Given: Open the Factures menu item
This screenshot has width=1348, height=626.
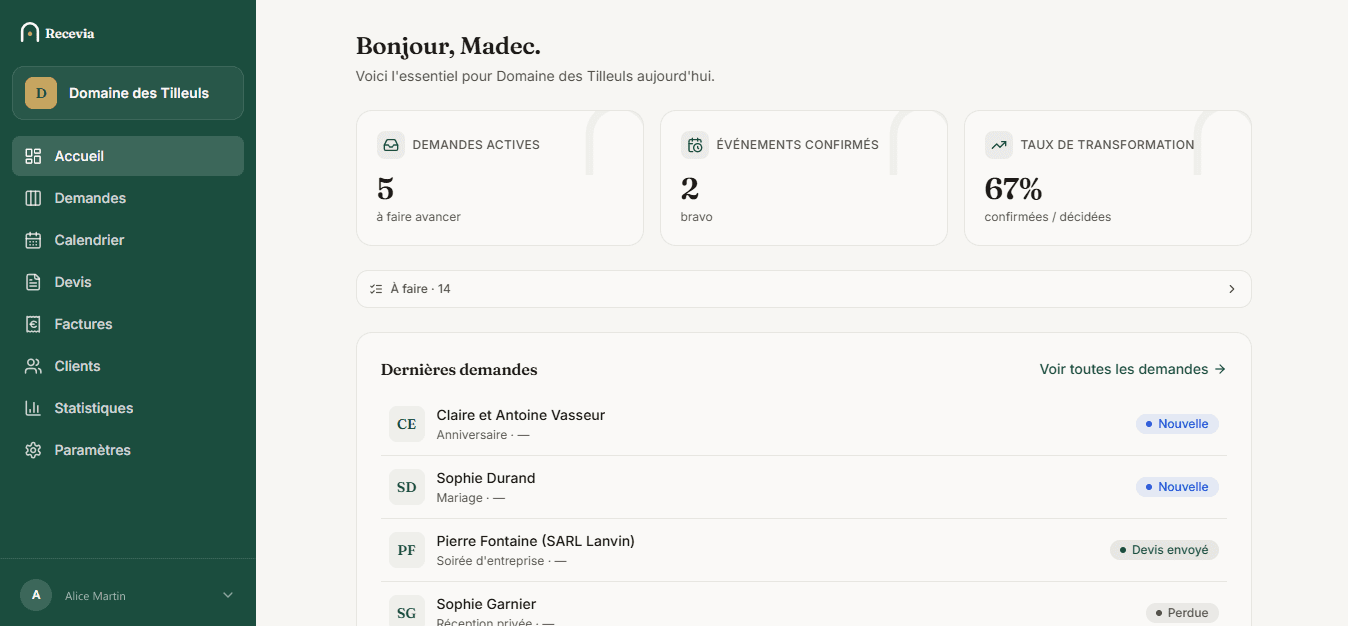Looking at the screenshot, I should (128, 324).
